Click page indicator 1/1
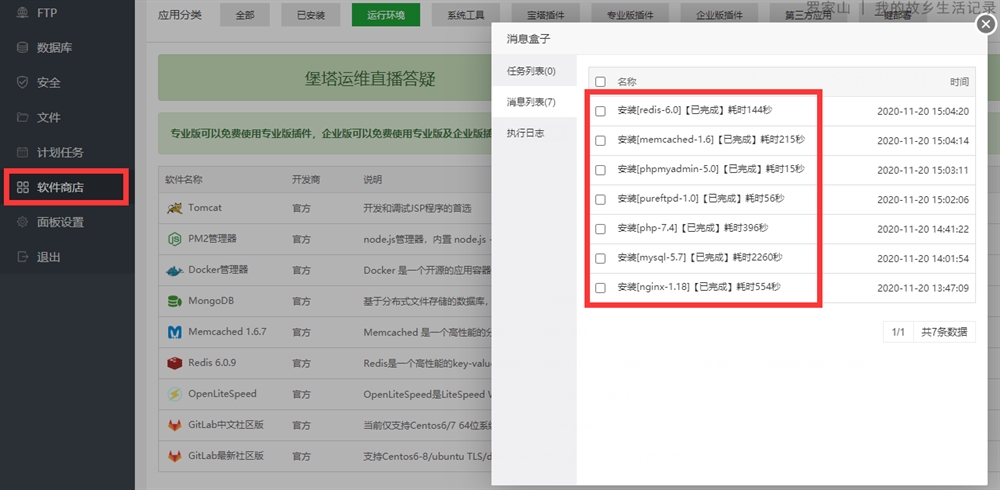Screen dimensions: 1000x490 898,332
